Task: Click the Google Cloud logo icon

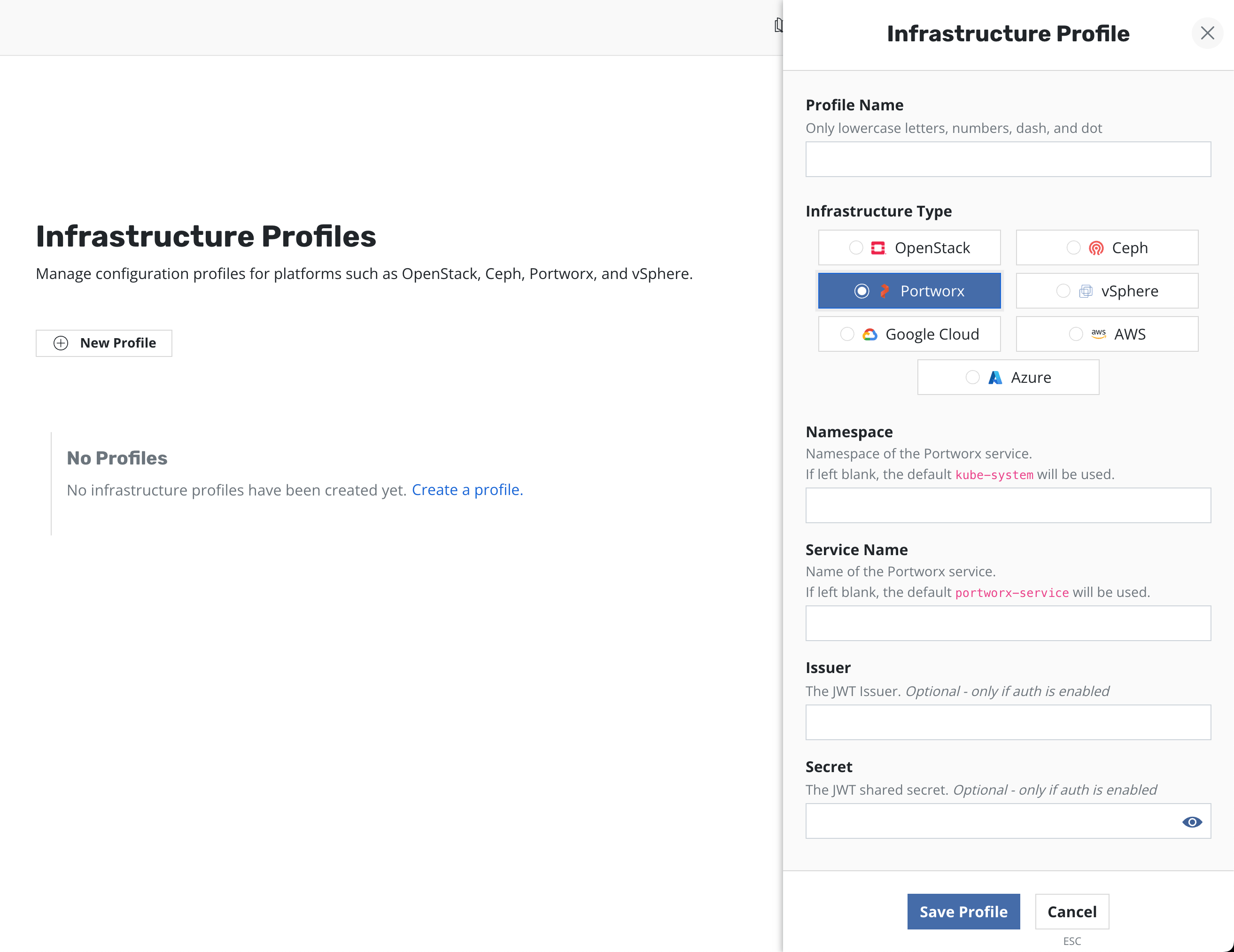Action: (x=869, y=334)
